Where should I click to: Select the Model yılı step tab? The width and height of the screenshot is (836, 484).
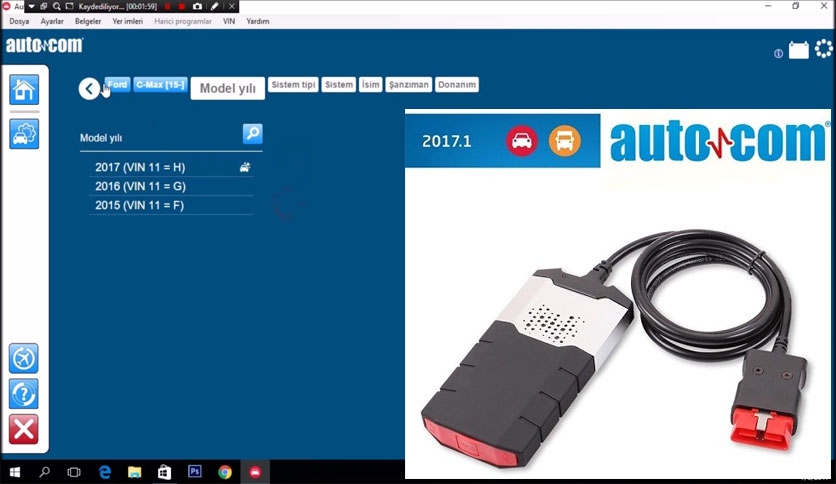228,88
